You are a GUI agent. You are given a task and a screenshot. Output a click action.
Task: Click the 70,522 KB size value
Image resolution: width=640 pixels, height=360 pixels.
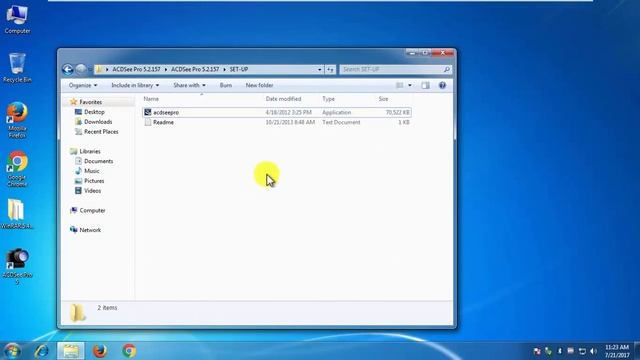pos(398,112)
